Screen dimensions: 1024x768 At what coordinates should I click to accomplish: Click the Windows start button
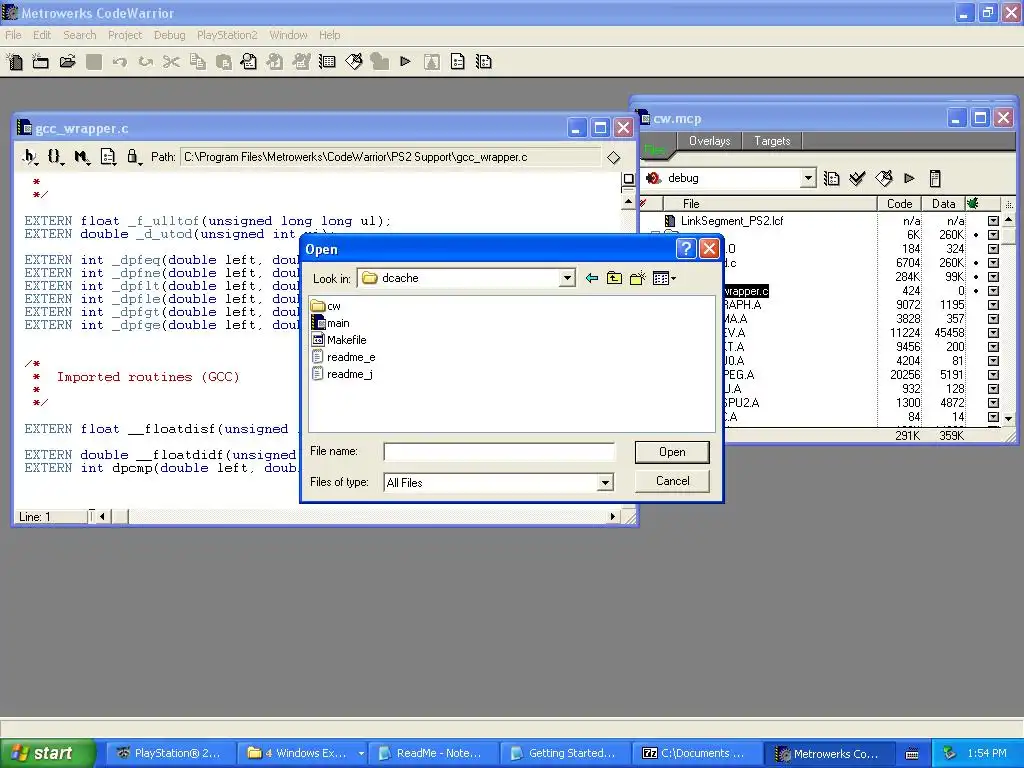48,753
